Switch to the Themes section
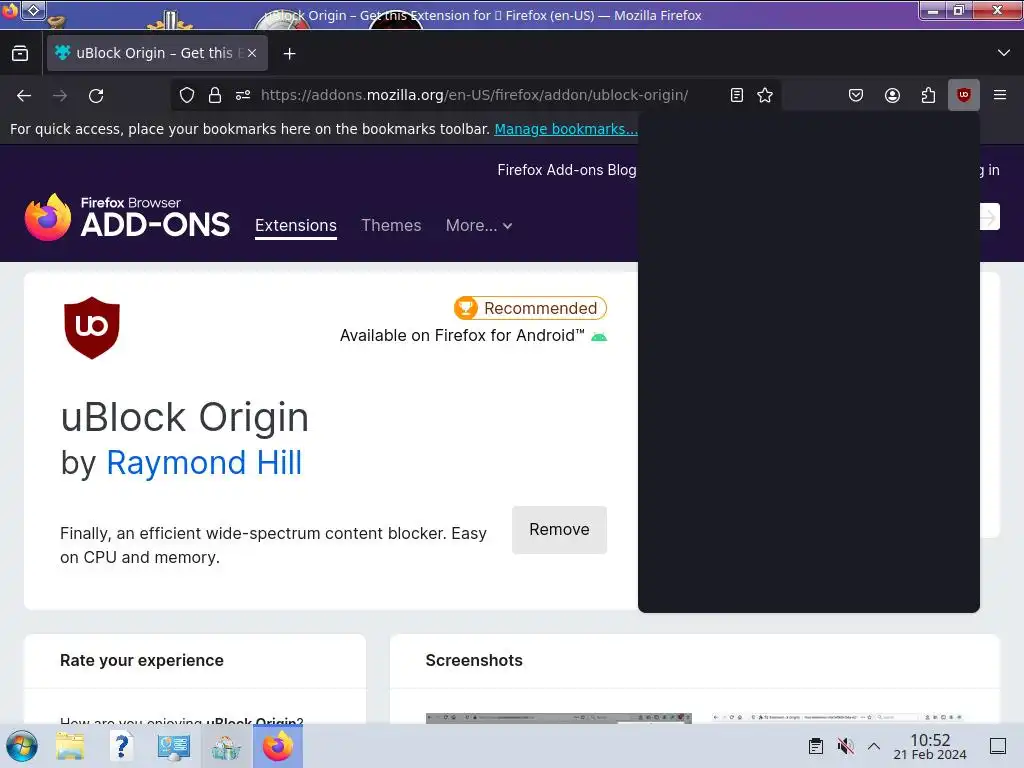Viewport: 1024px width, 768px height. [391, 225]
